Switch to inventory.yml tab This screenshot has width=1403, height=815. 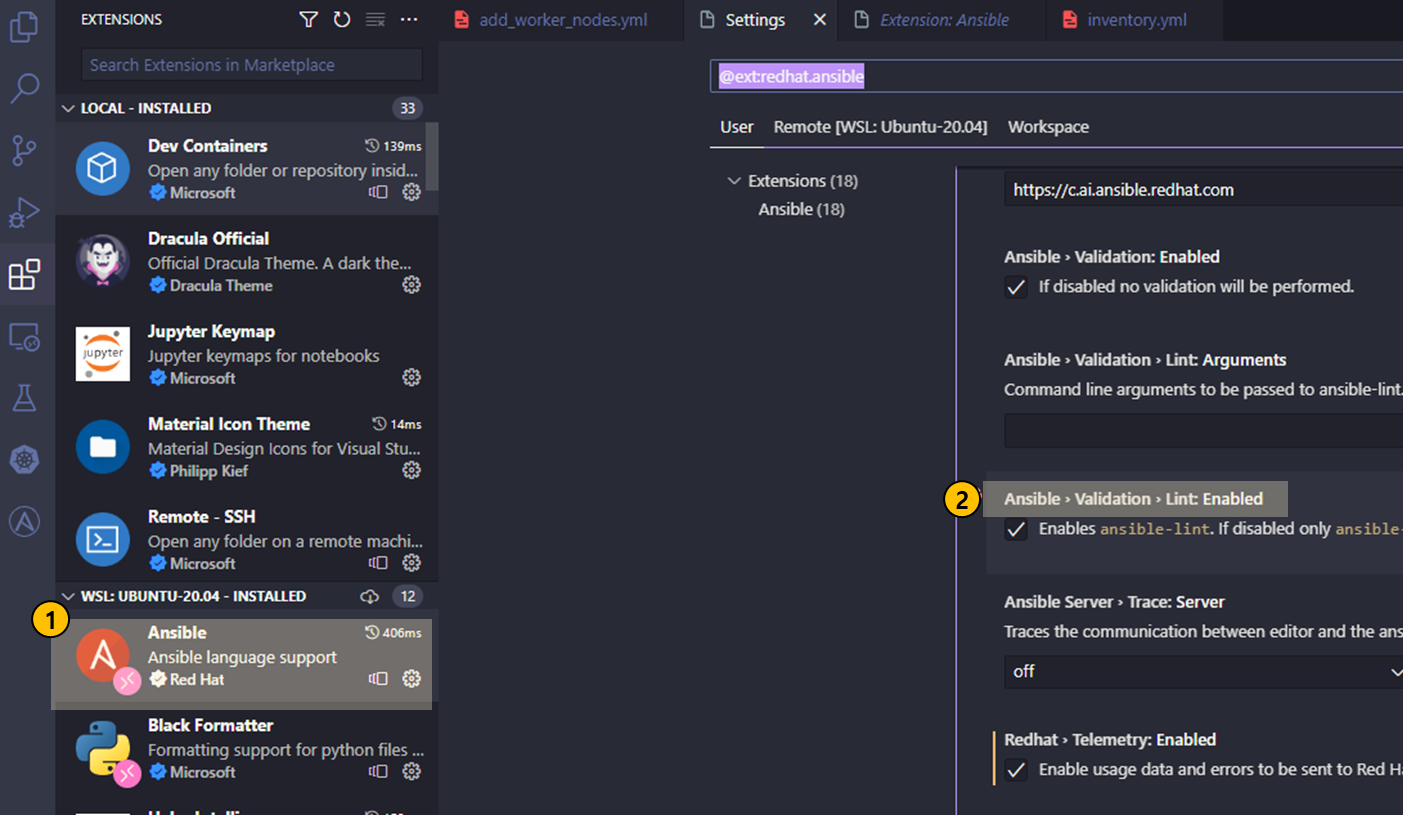click(x=1137, y=20)
